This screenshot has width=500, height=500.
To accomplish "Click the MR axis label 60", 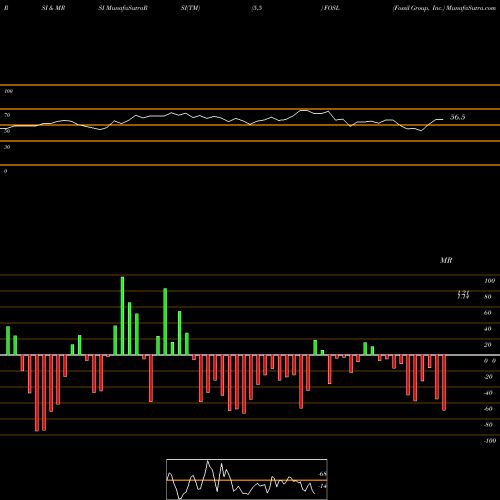I will pos(488,313).
